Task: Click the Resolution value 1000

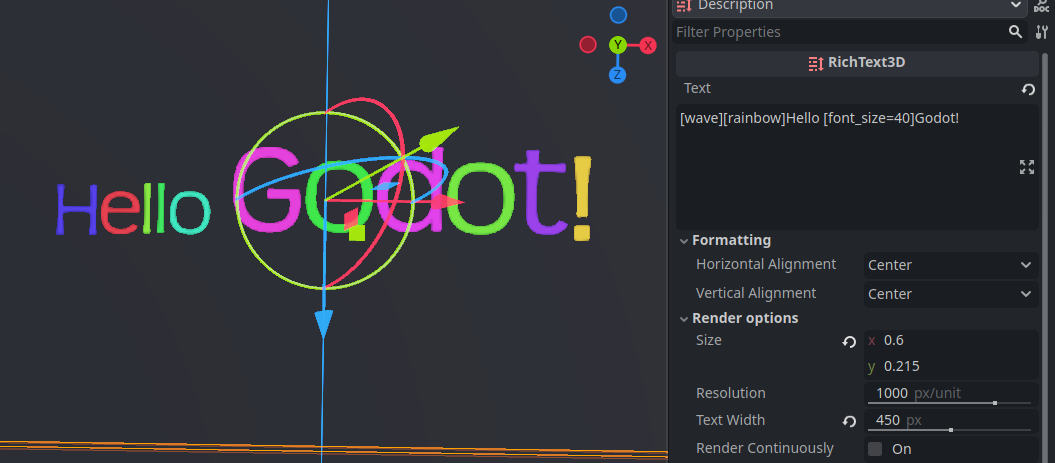Action: click(892, 393)
